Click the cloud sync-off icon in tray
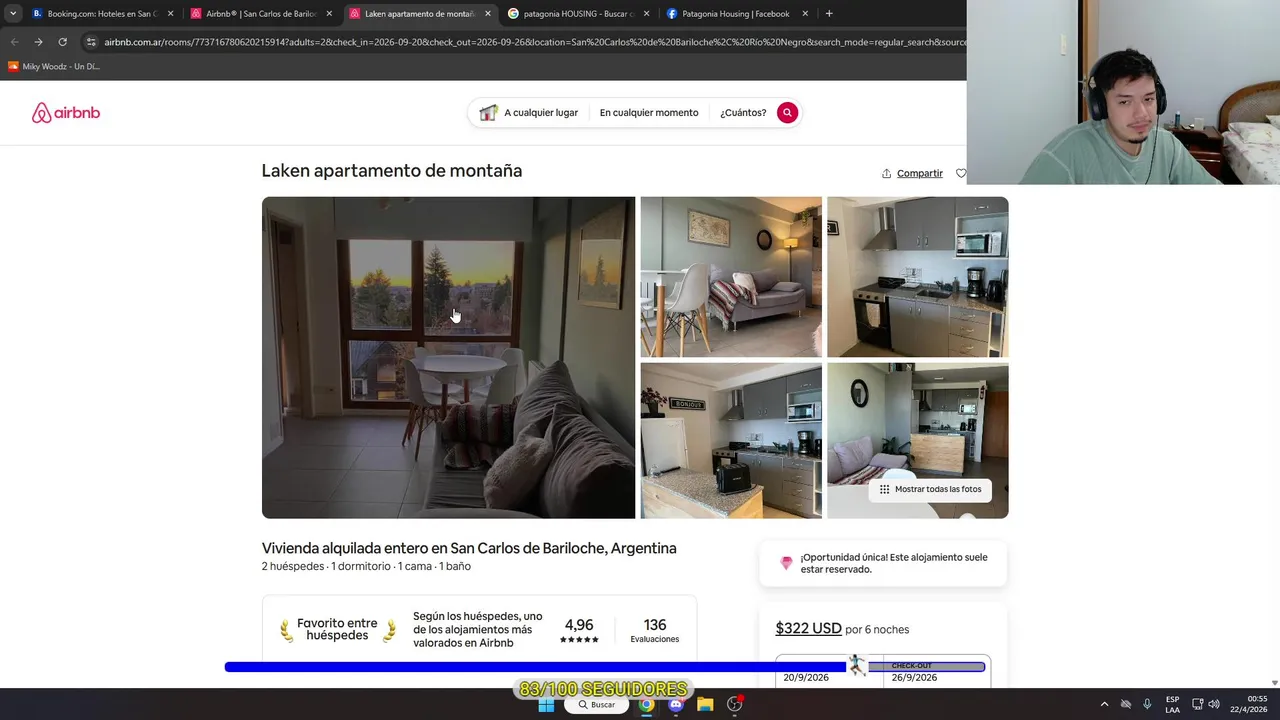The width and height of the screenshot is (1280, 720). click(x=1126, y=704)
